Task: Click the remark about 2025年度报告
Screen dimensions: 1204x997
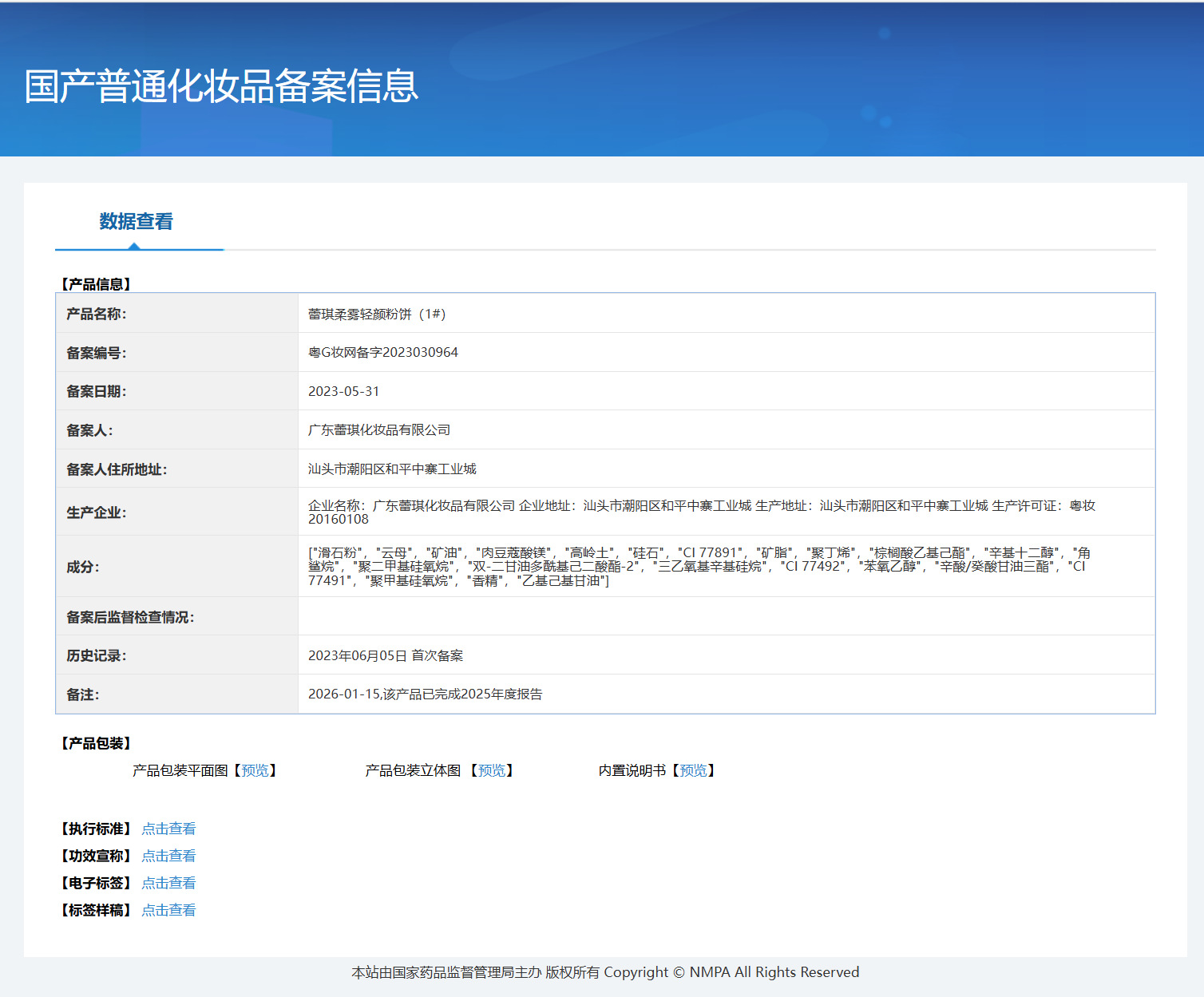Action: [x=426, y=694]
